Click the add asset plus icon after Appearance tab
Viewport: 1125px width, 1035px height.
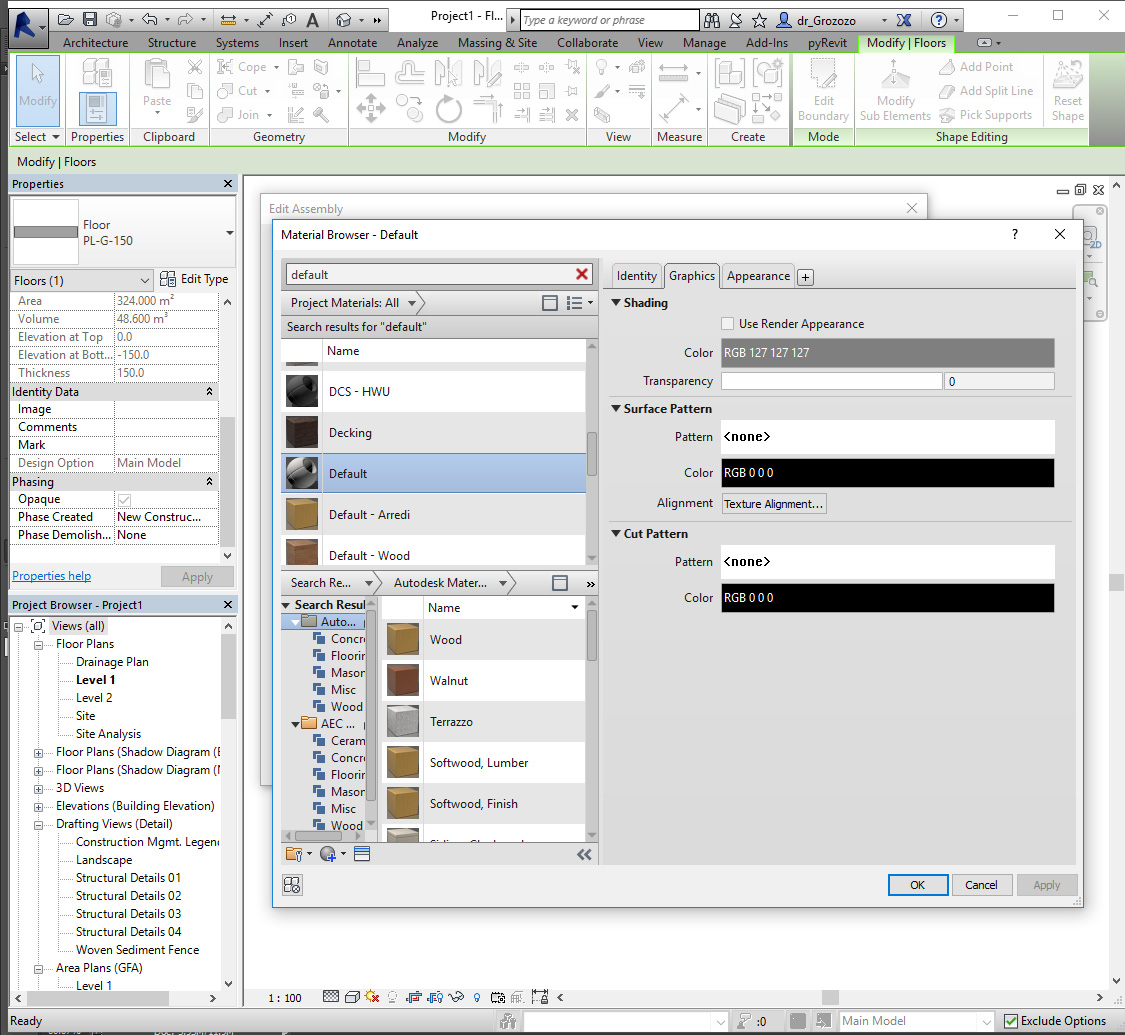[806, 277]
